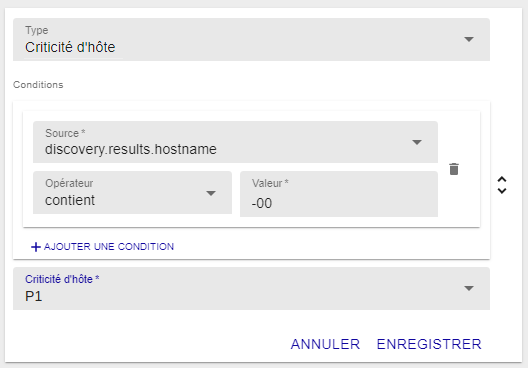Open the Type dropdown arrow
The height and width of the screenshot is (368, 528).
[469, 39]
